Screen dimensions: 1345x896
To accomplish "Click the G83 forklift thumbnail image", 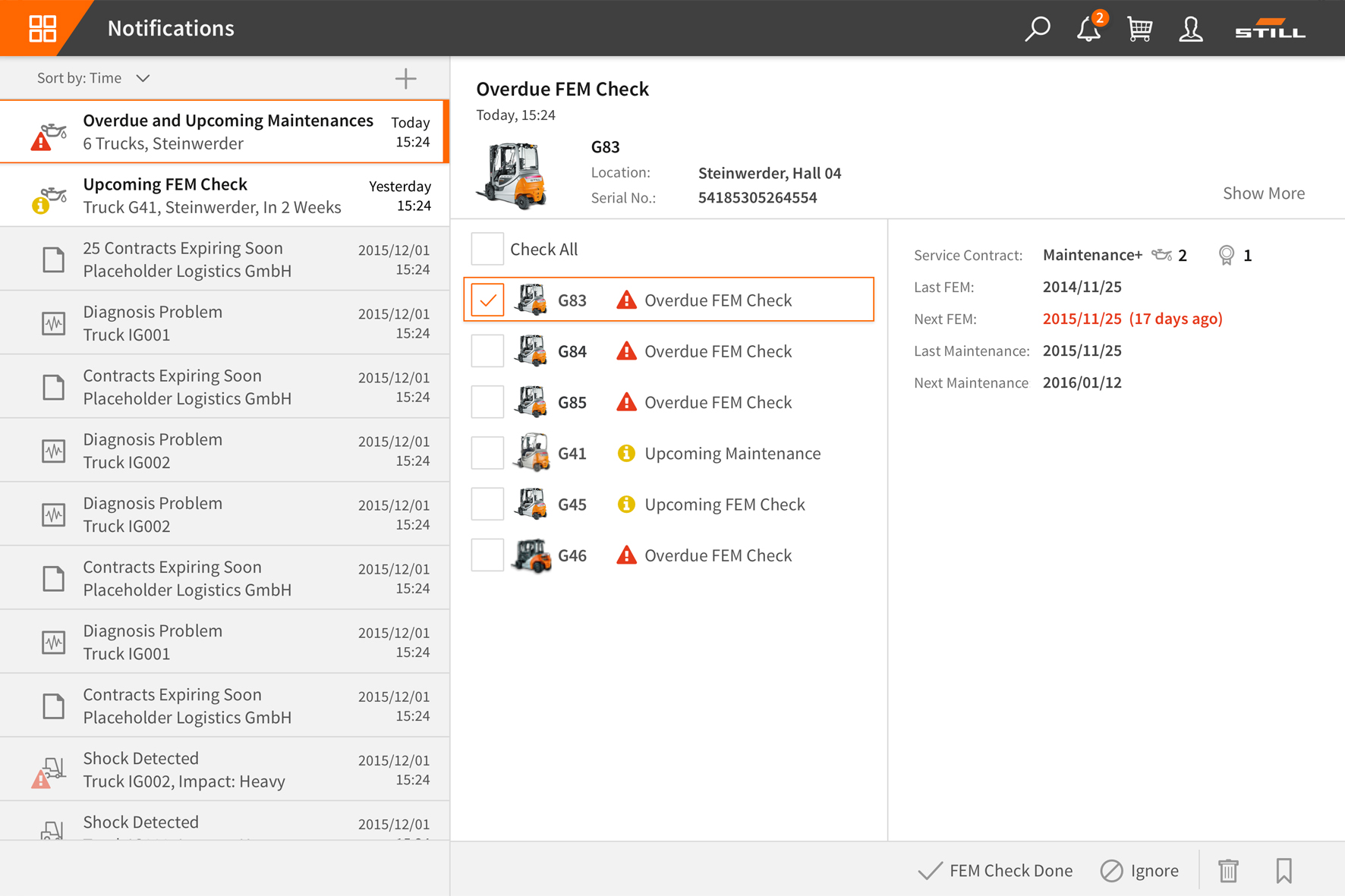I will click(x=512, y=174).
